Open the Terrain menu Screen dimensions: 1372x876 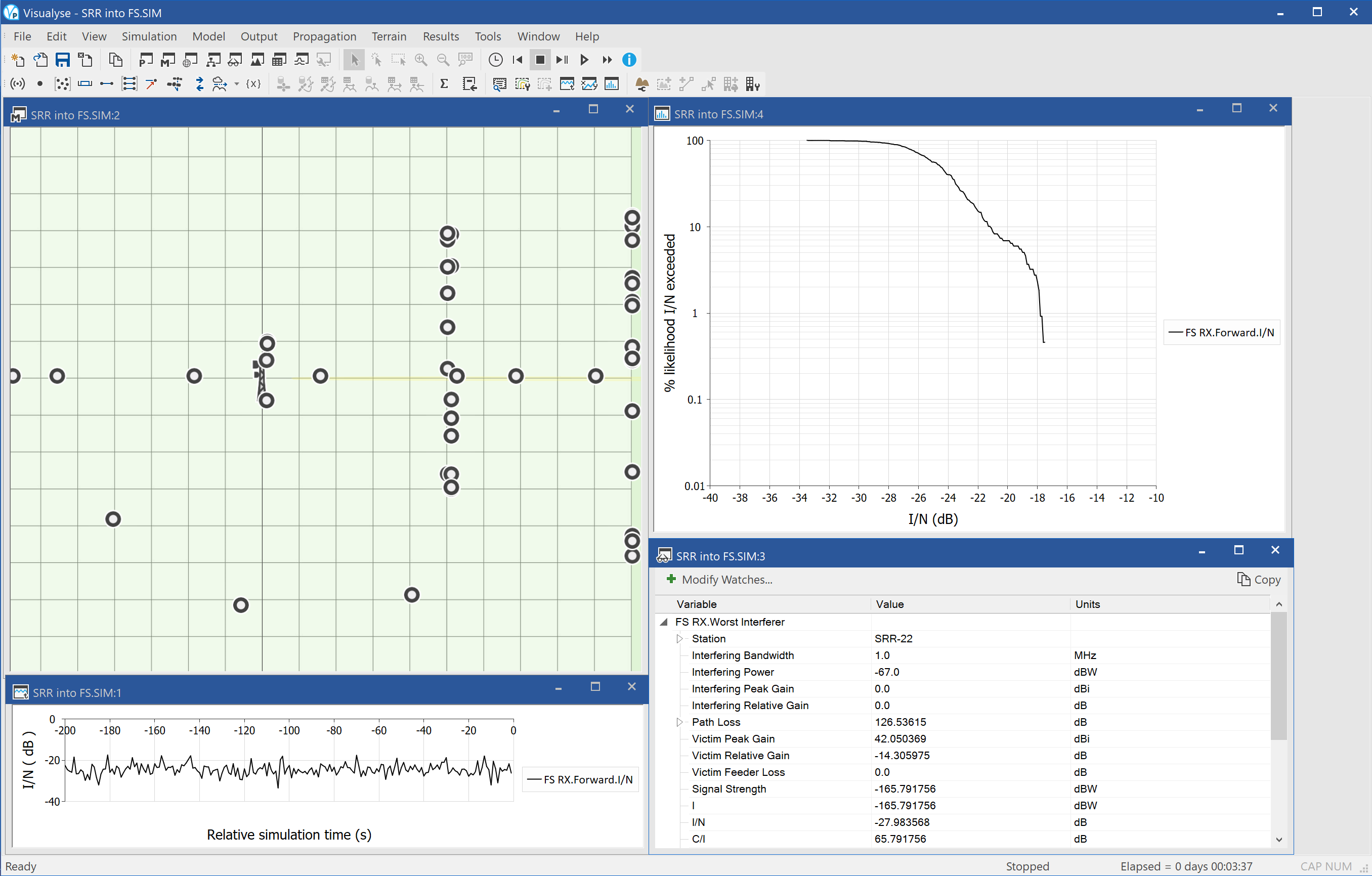tap(389, 36)
